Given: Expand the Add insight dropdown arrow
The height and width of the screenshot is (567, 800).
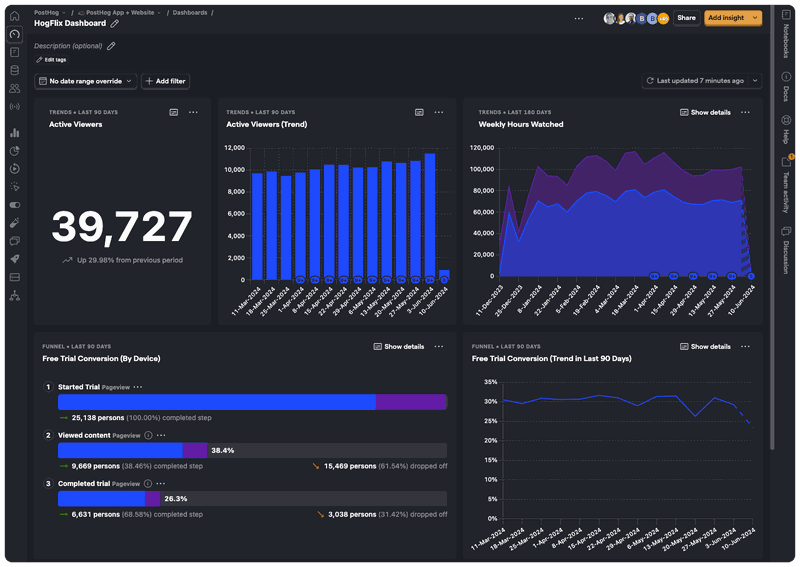Looking at the screenshot, I should [x=755, y=18].
